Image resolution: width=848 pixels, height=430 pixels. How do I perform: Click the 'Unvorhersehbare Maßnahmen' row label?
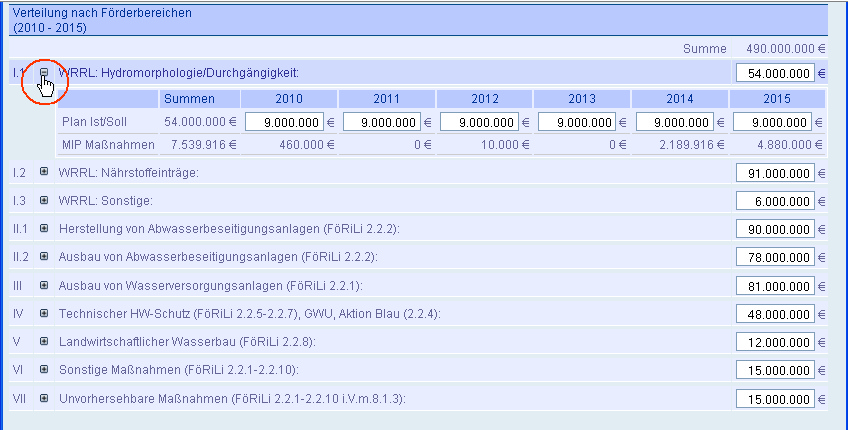[x=233, y=399]
